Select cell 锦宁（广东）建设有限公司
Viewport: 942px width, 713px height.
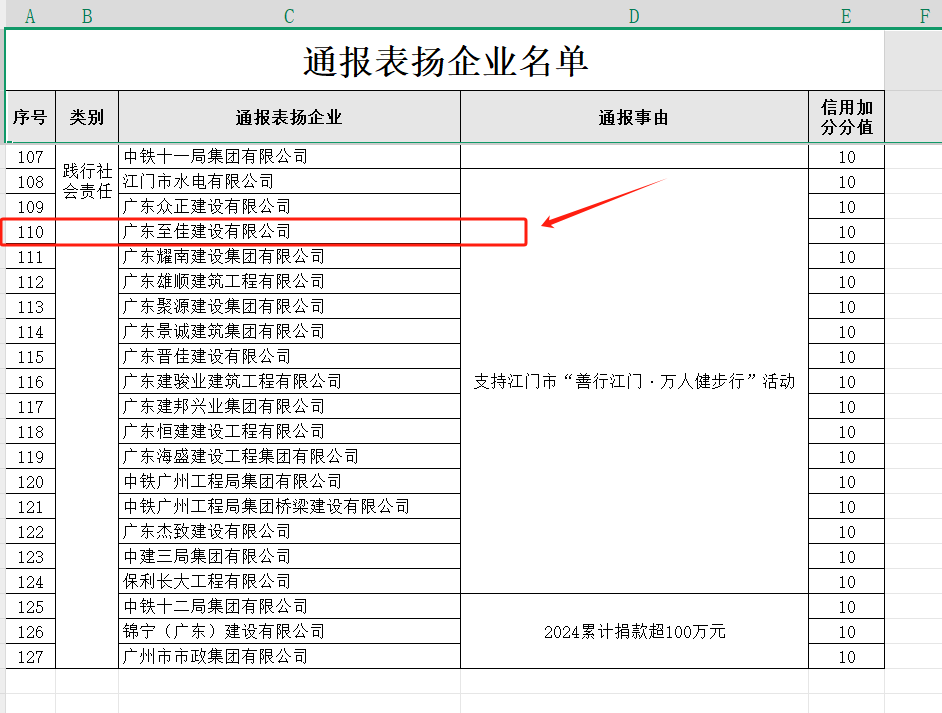click(289, 631)
